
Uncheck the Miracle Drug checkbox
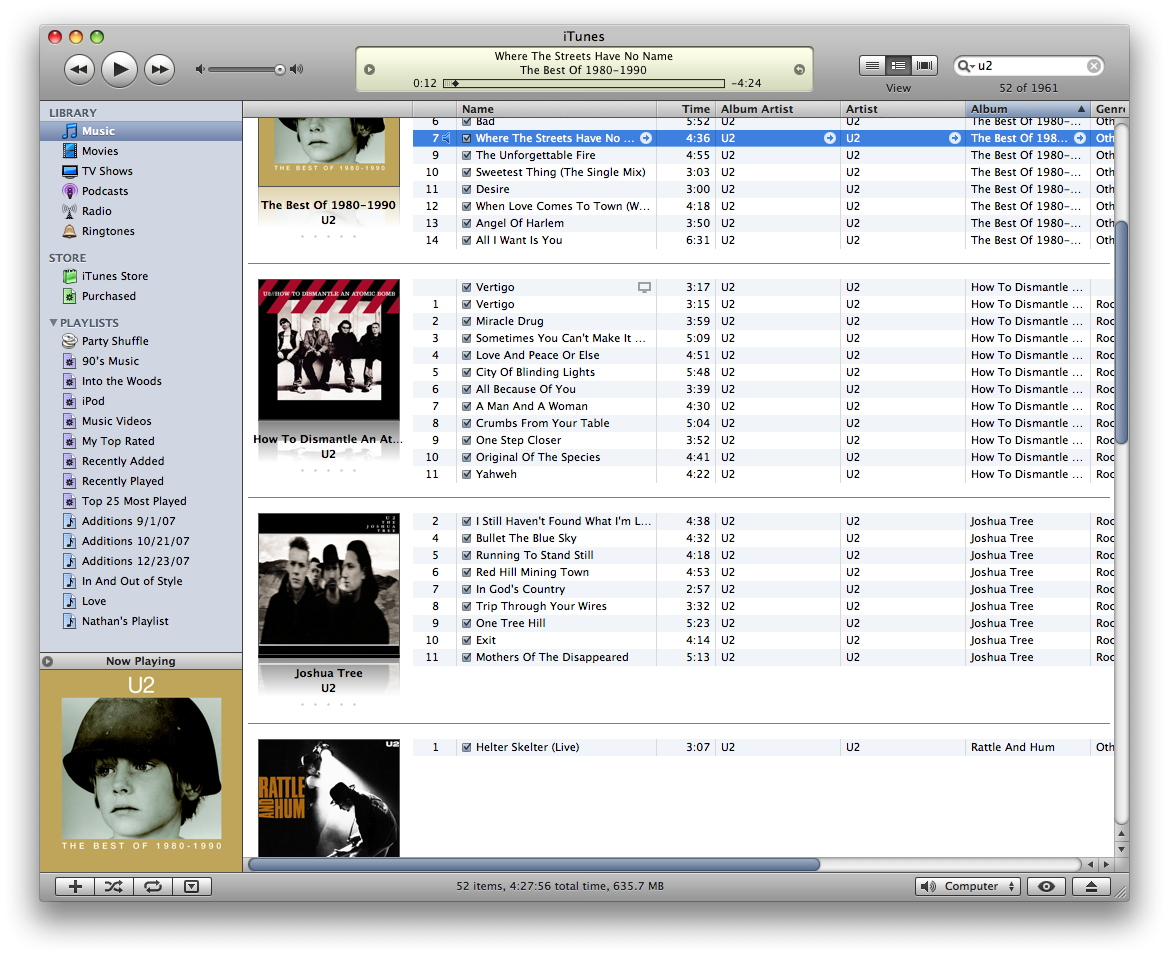[467, 321]
